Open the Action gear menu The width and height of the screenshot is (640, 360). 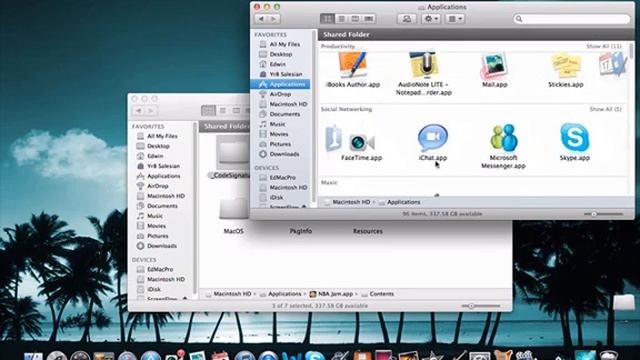(431, 19)
